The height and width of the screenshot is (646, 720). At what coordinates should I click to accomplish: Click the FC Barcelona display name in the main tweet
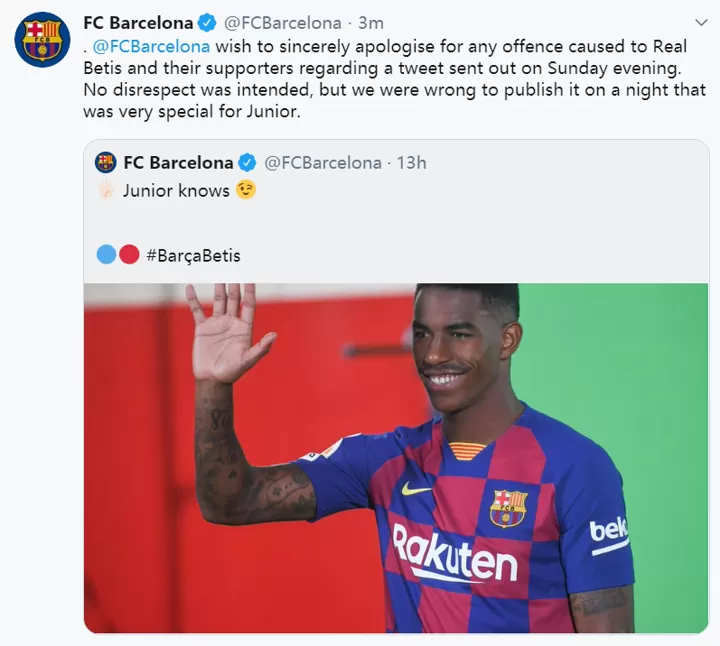point(139,22)
